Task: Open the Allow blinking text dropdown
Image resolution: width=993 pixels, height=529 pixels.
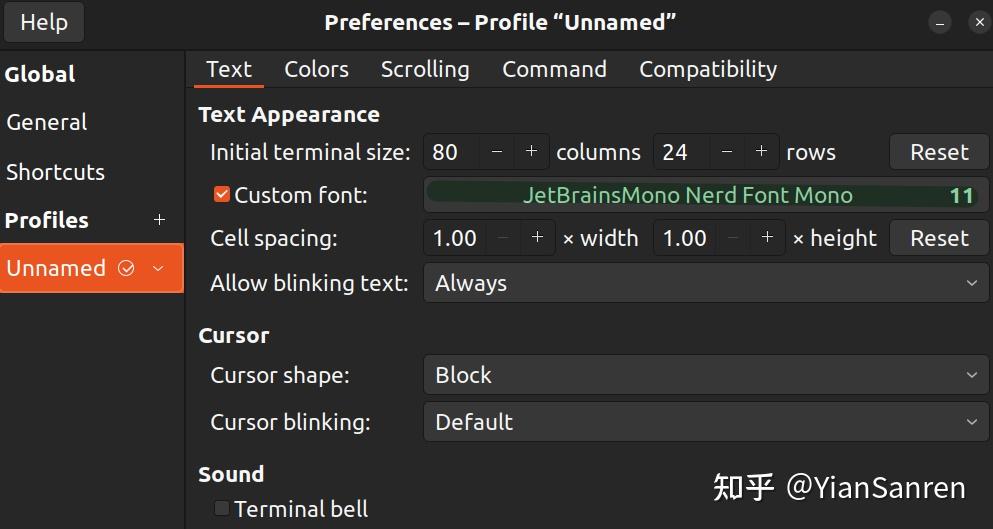Action: tap(704, 283)
